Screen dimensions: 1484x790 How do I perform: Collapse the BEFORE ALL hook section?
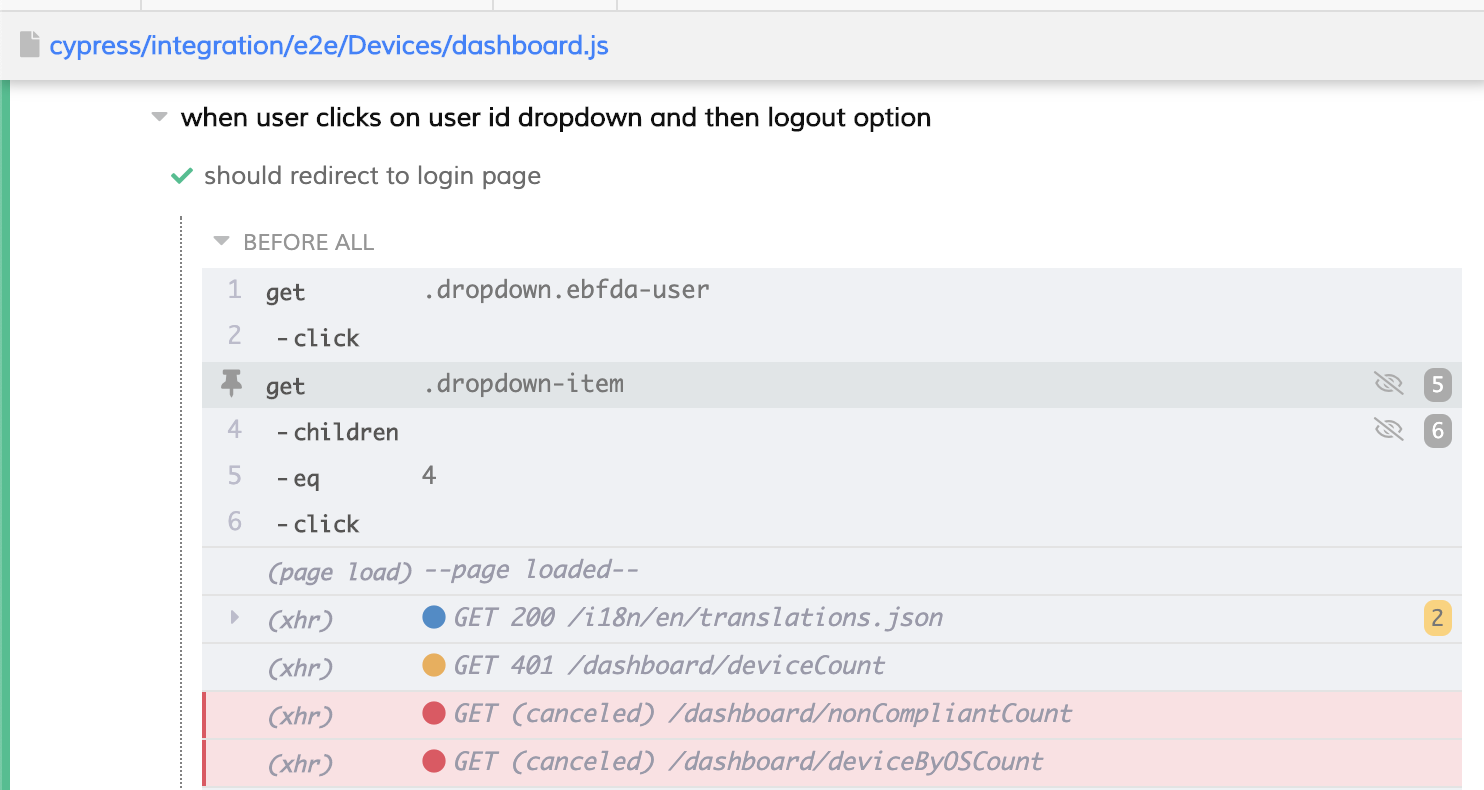tap(221, 241)
